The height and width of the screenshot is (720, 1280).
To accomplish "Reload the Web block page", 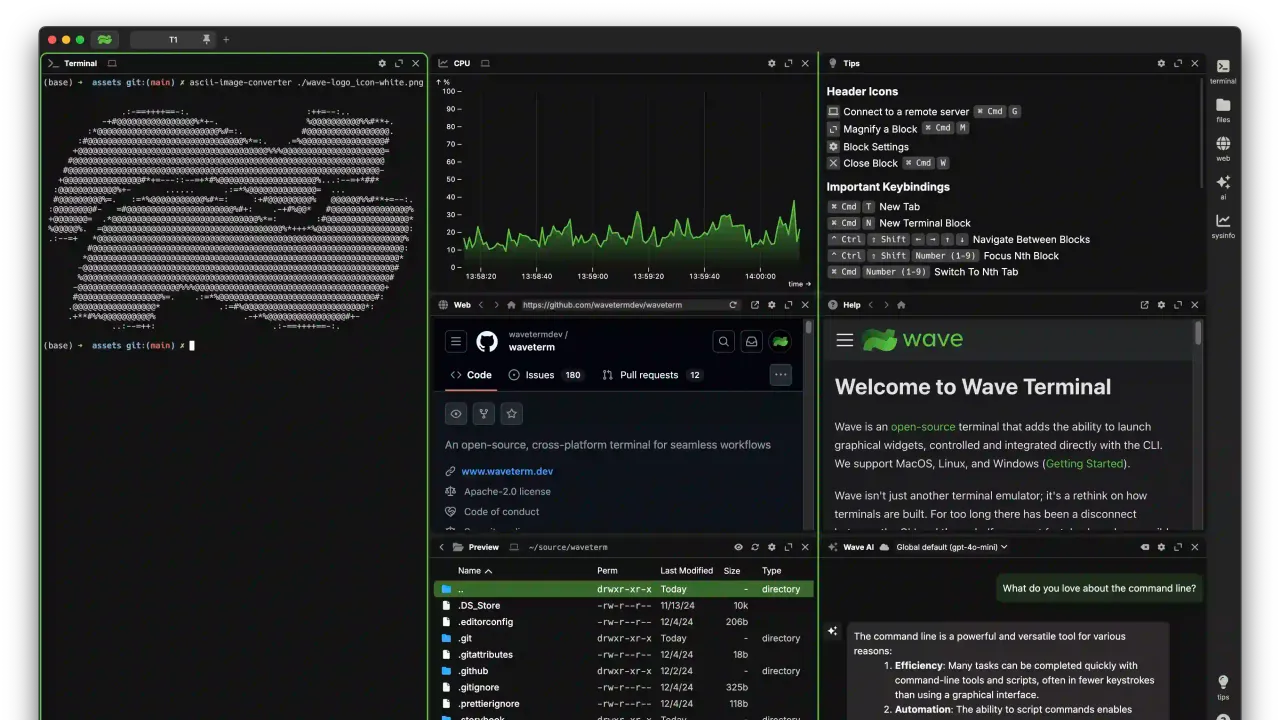I will tap(733, 305).
